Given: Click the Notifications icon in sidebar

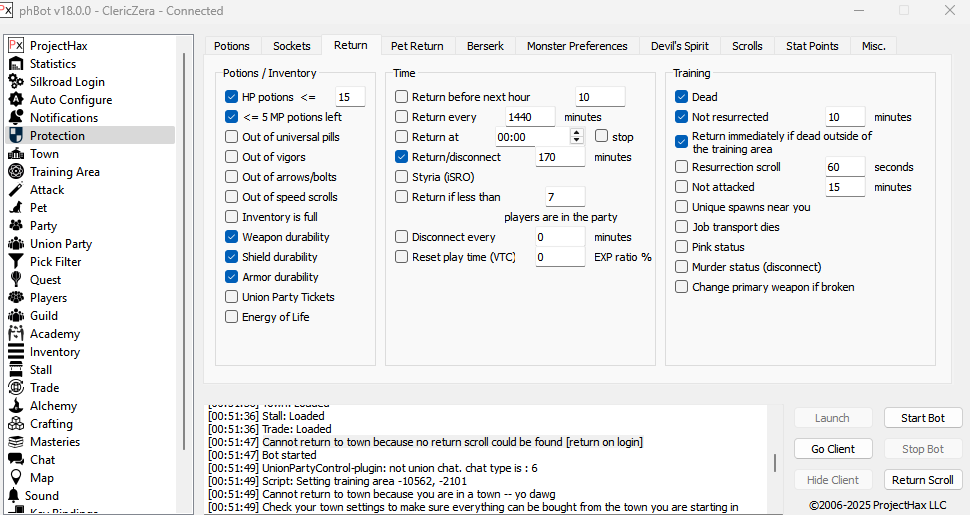Looking at the screenshot, I should click(x=15, y=118).
